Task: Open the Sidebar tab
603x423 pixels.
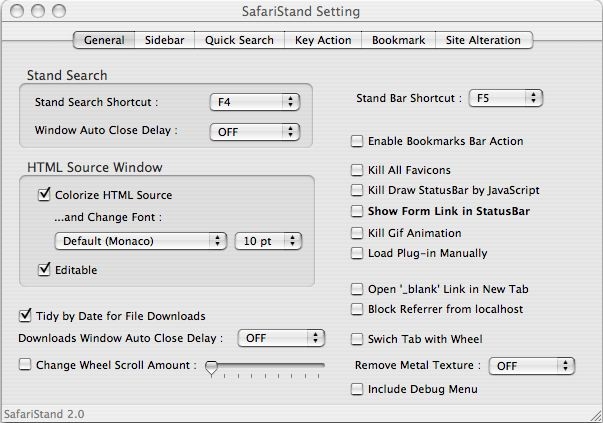Action: [x=165, y=40]
